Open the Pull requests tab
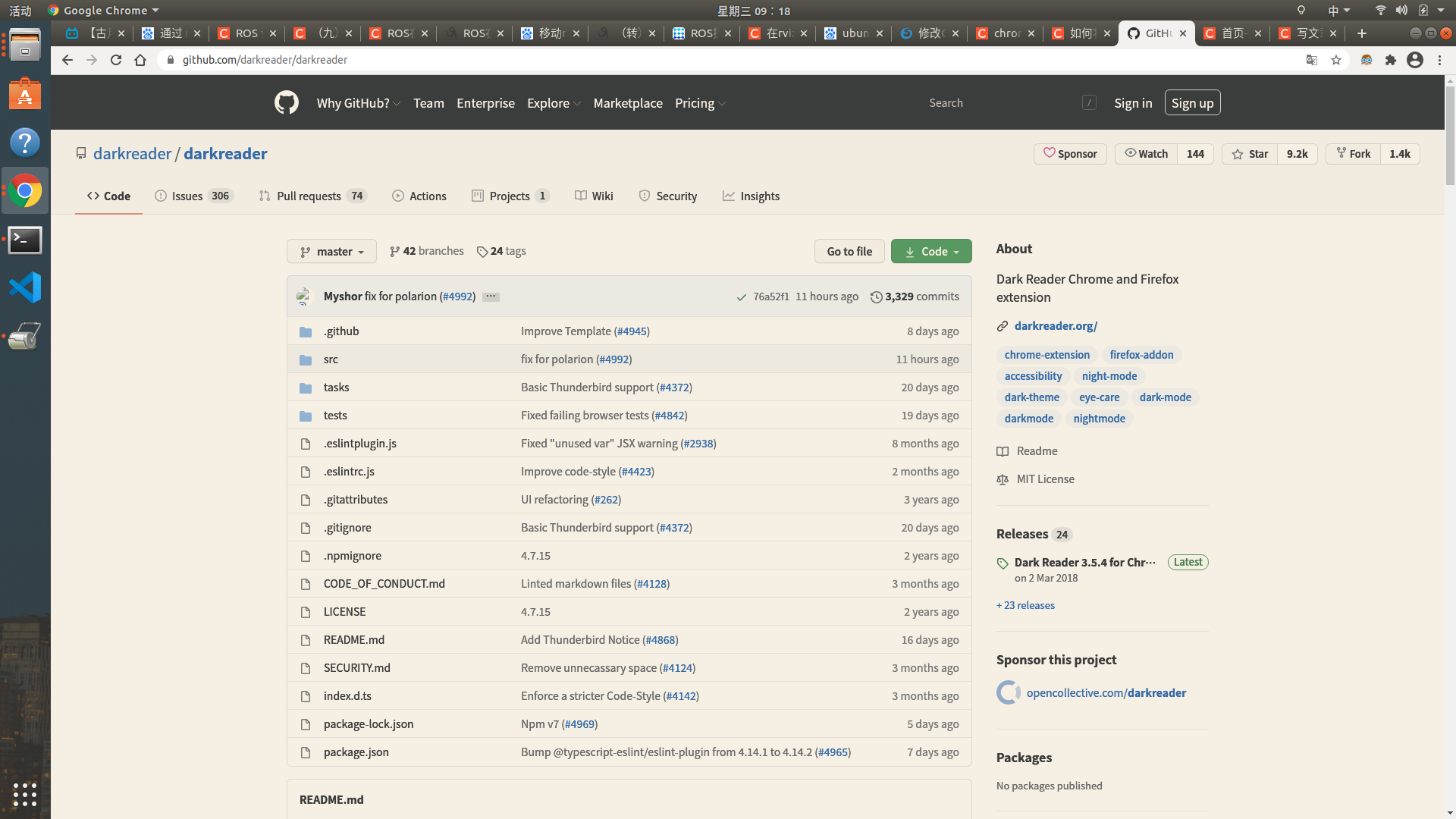This screenshot has height=819, width=1456. (309, 196)
